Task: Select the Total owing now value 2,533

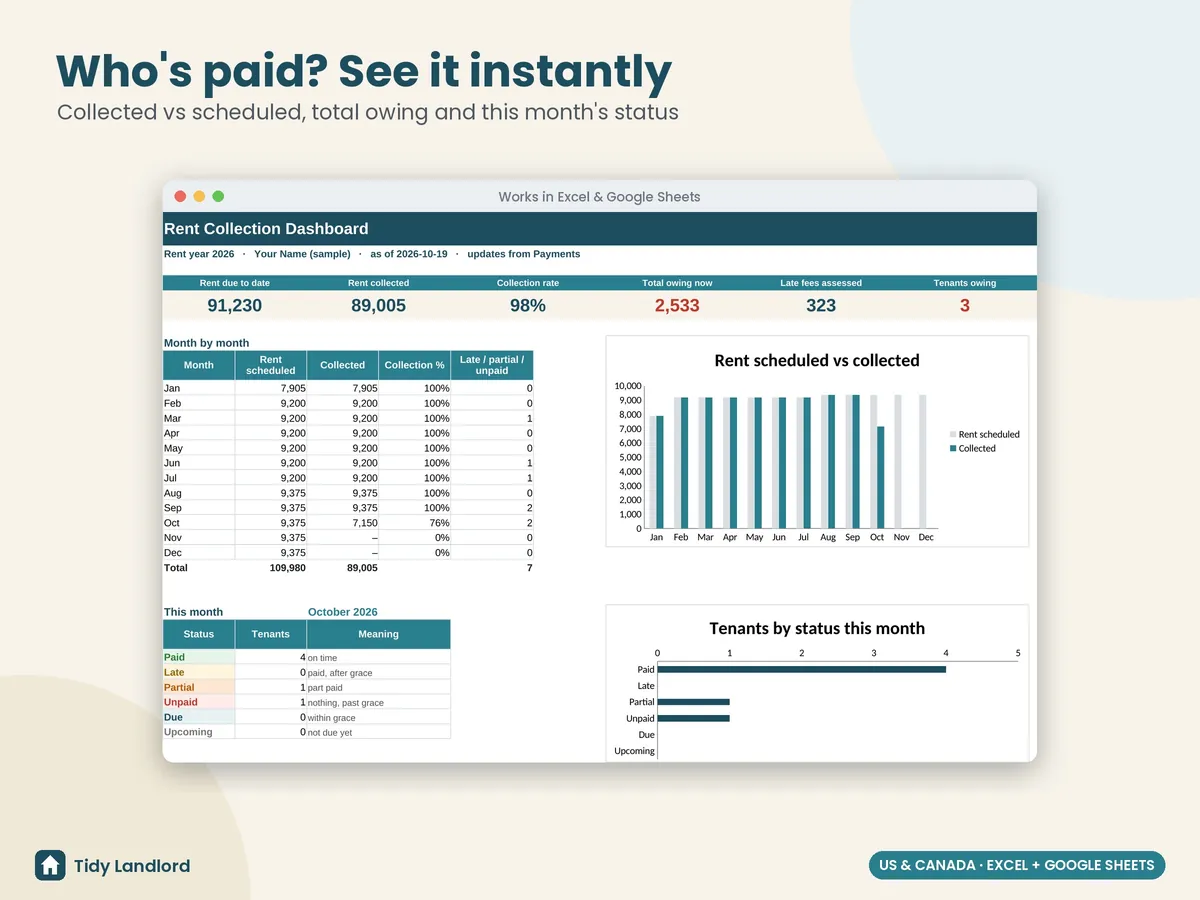Action: click(677, 306)
